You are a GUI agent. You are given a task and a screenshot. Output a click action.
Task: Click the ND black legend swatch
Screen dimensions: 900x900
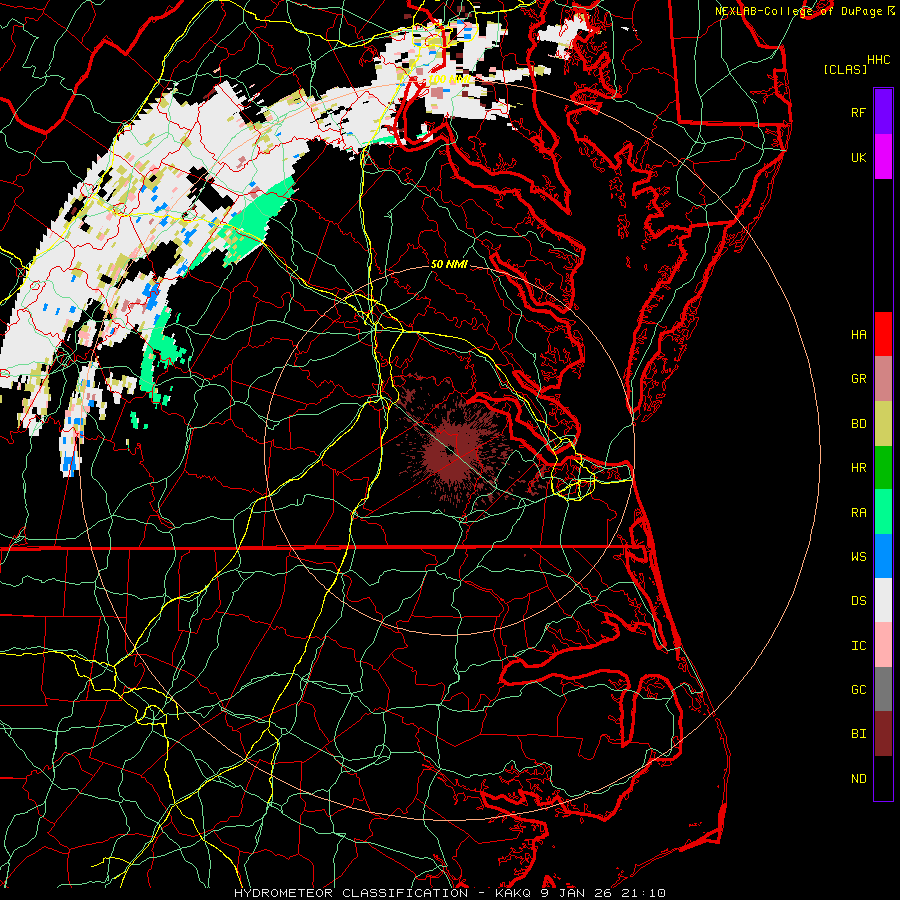[883, 778]
